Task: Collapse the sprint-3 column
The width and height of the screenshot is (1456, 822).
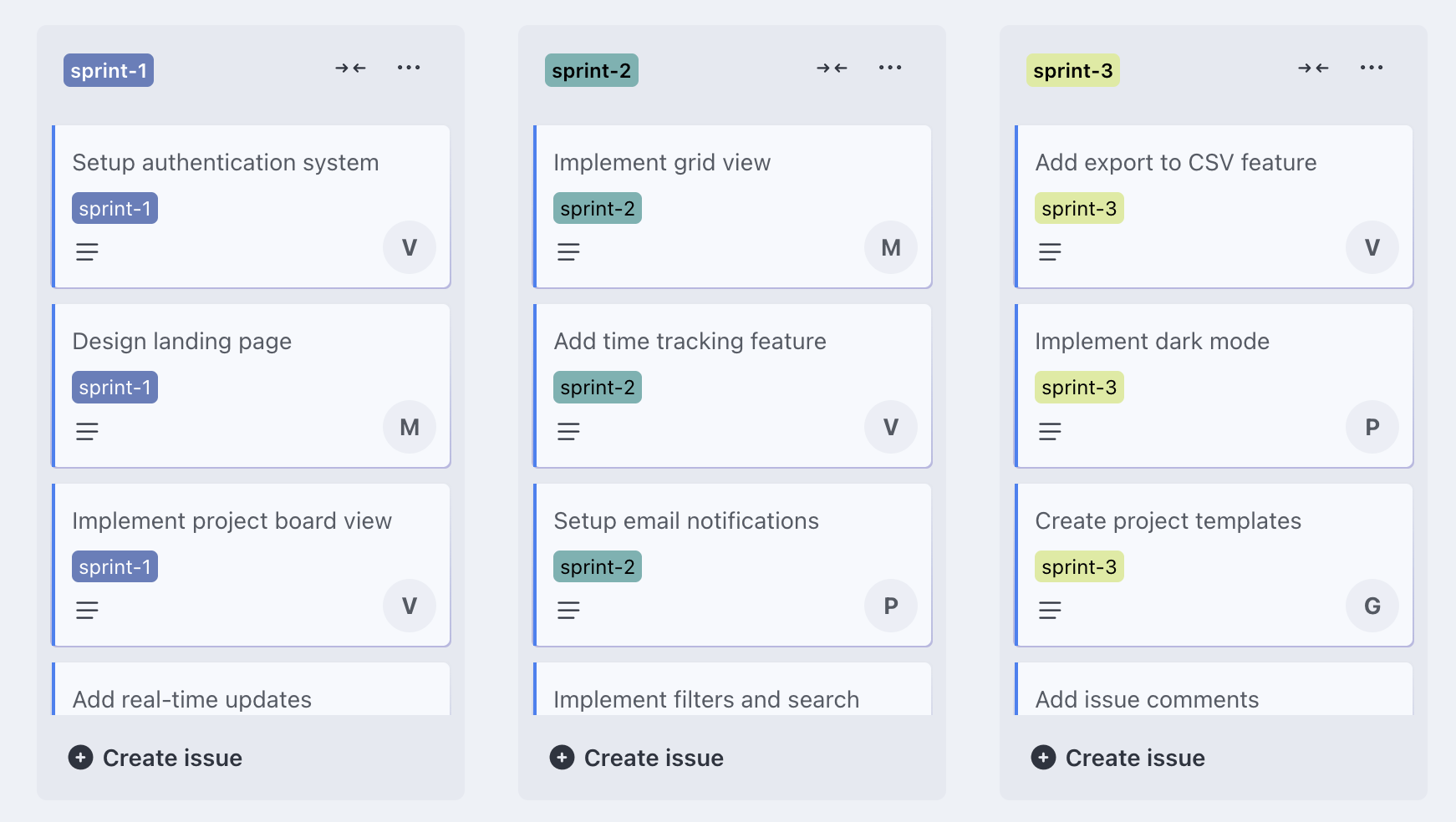Action: 1314,68
